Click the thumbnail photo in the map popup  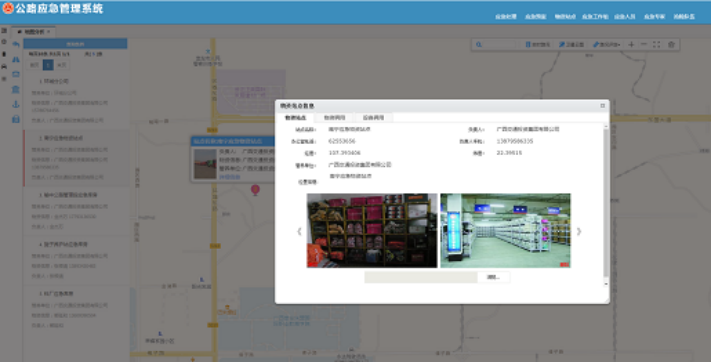(x=205, y=164)
